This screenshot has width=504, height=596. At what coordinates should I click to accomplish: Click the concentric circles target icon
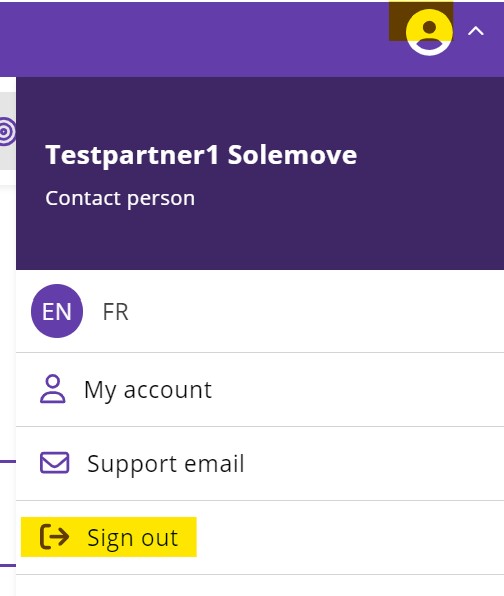tap(6, 132)
